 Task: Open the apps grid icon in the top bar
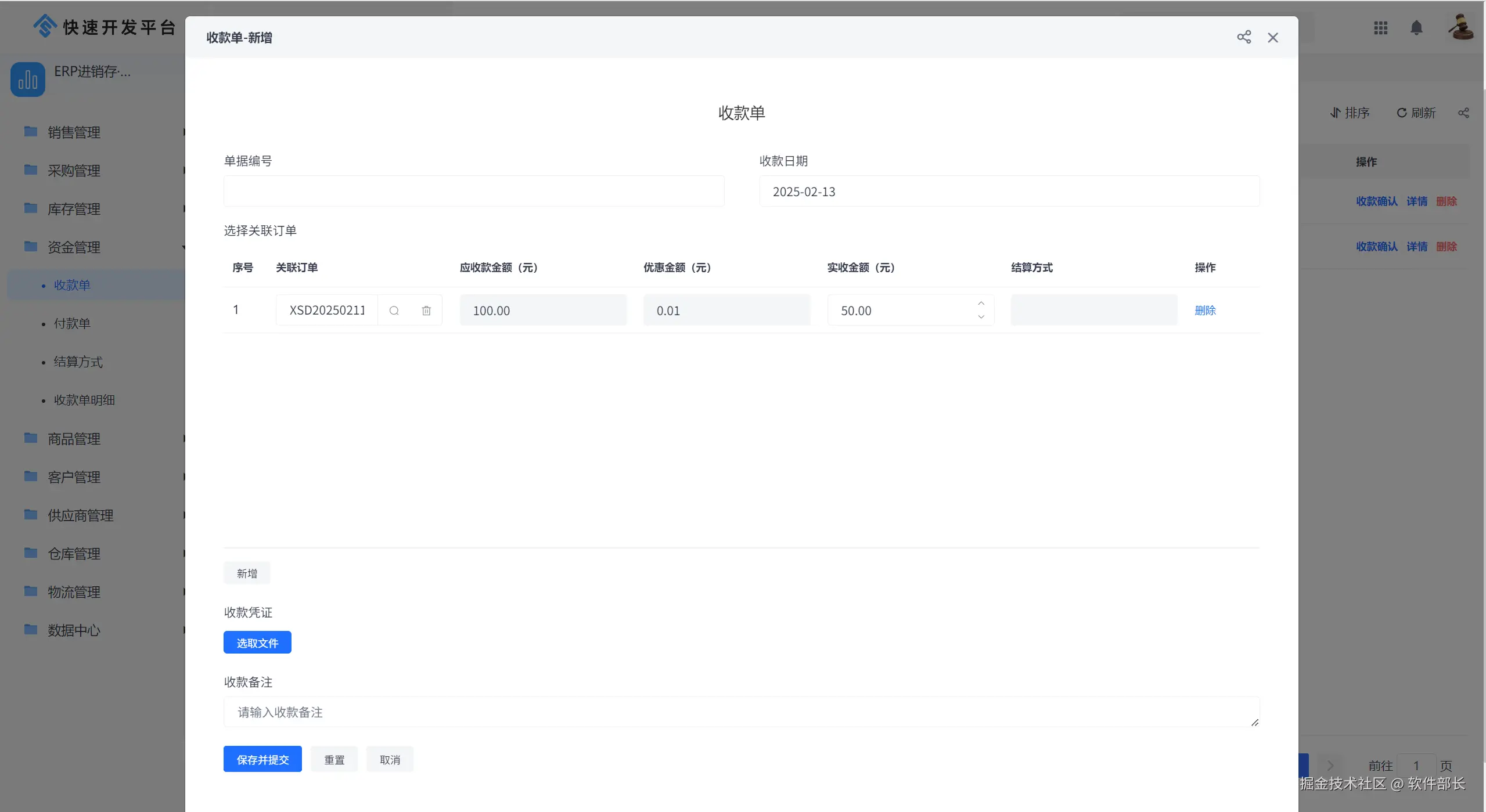1380,28
